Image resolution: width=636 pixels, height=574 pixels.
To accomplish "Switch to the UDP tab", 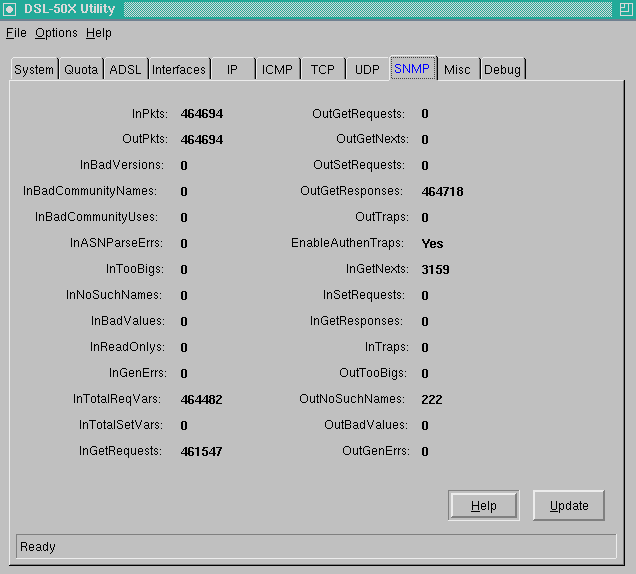I will click(367, 69).
